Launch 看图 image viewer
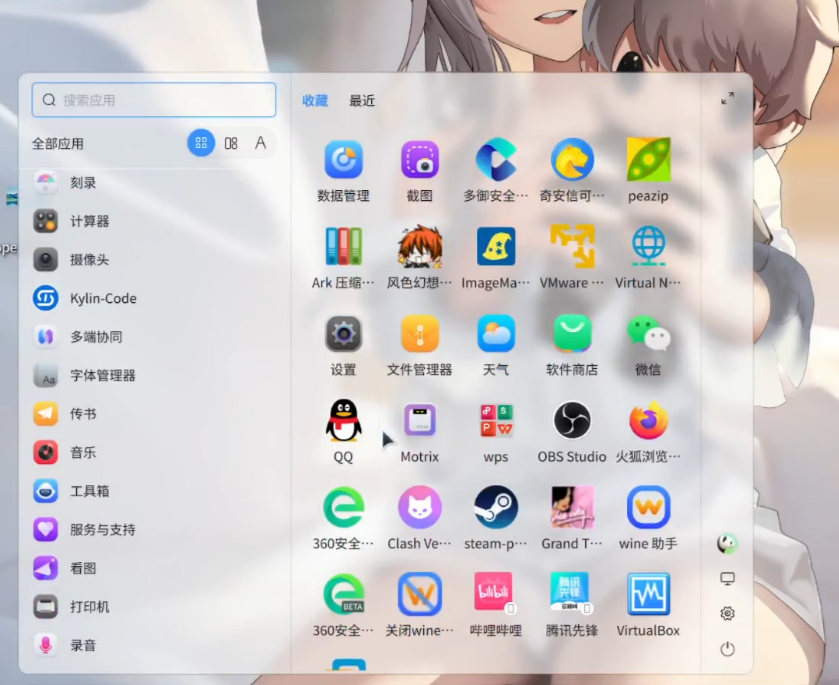This screenshot has height=685, width=839. tap(154, 568)
